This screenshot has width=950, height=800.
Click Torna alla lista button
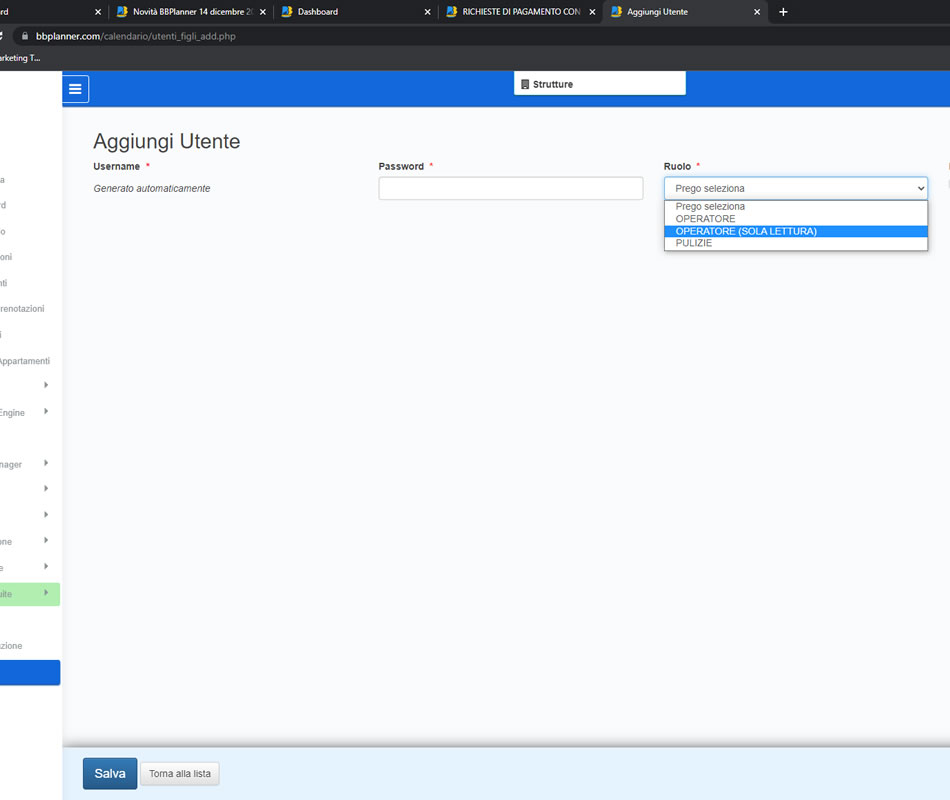(179, 774)
